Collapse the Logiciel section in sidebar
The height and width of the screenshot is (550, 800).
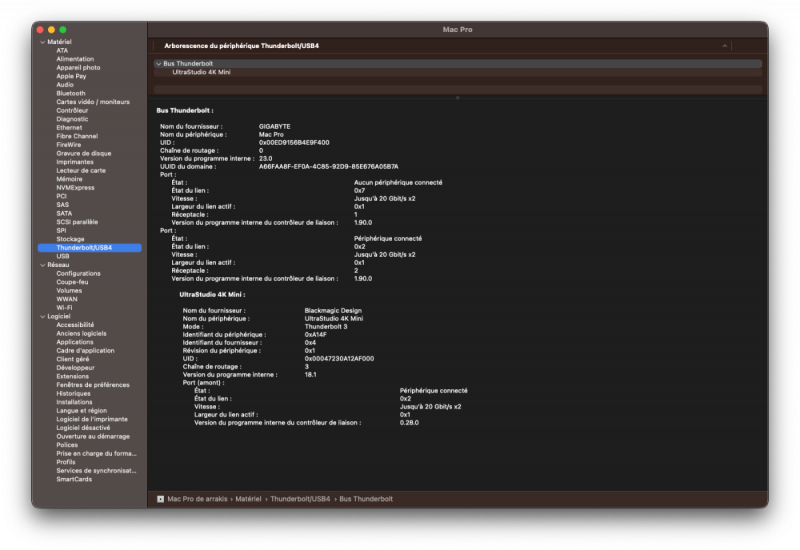(x=43, y=316)
